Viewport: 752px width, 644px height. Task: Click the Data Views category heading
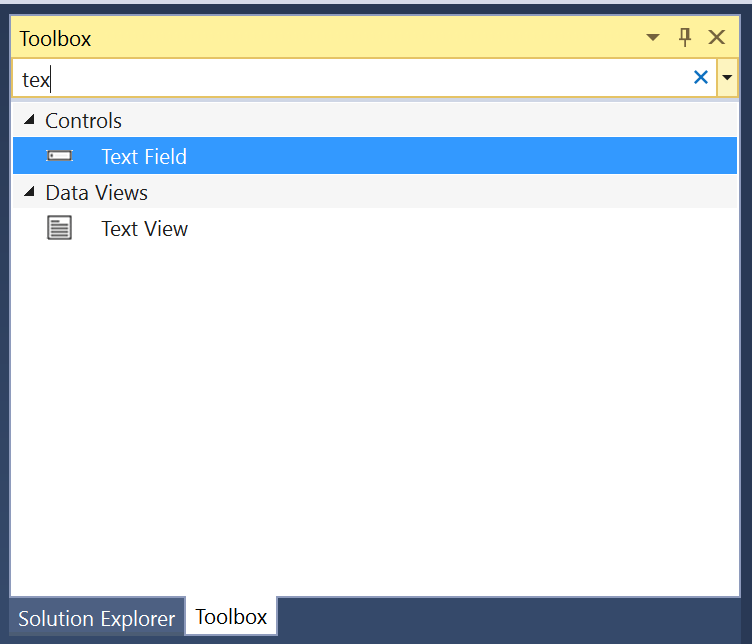point(96,193)
